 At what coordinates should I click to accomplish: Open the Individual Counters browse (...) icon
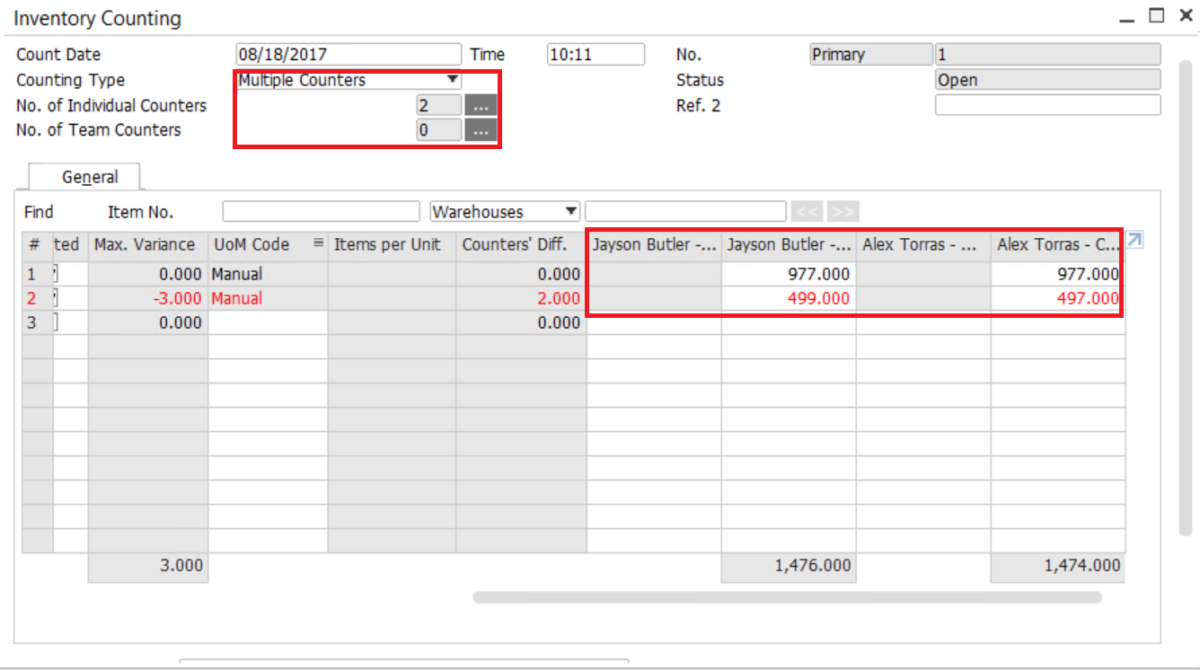(x=480, y=105)
